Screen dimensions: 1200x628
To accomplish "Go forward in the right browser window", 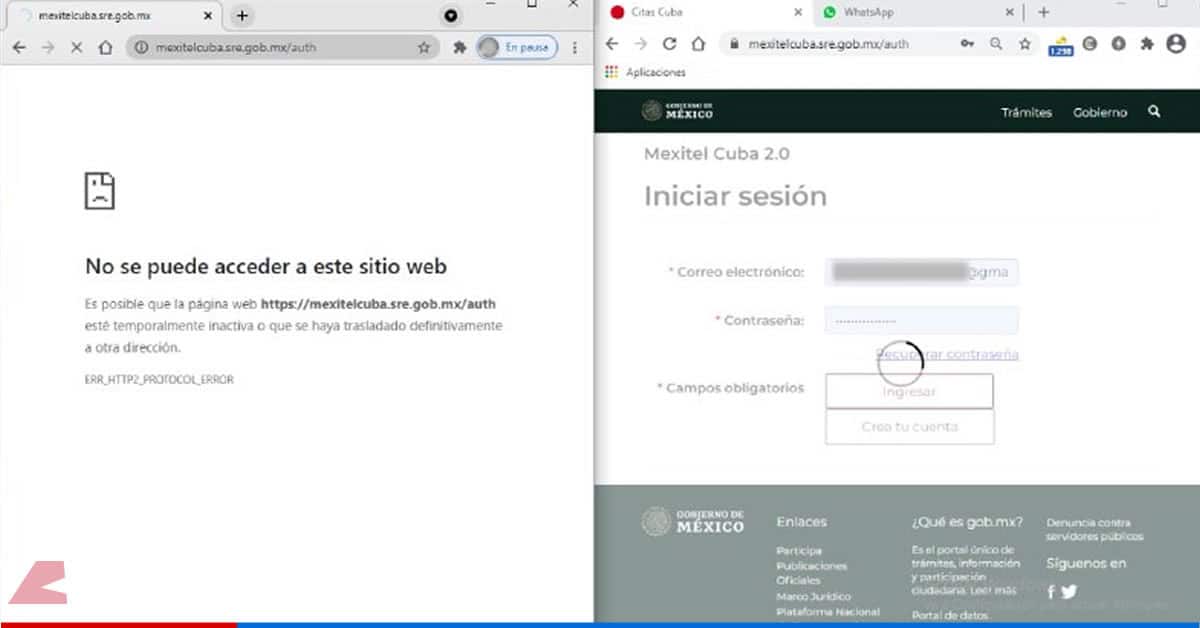I will click(641, 44).
